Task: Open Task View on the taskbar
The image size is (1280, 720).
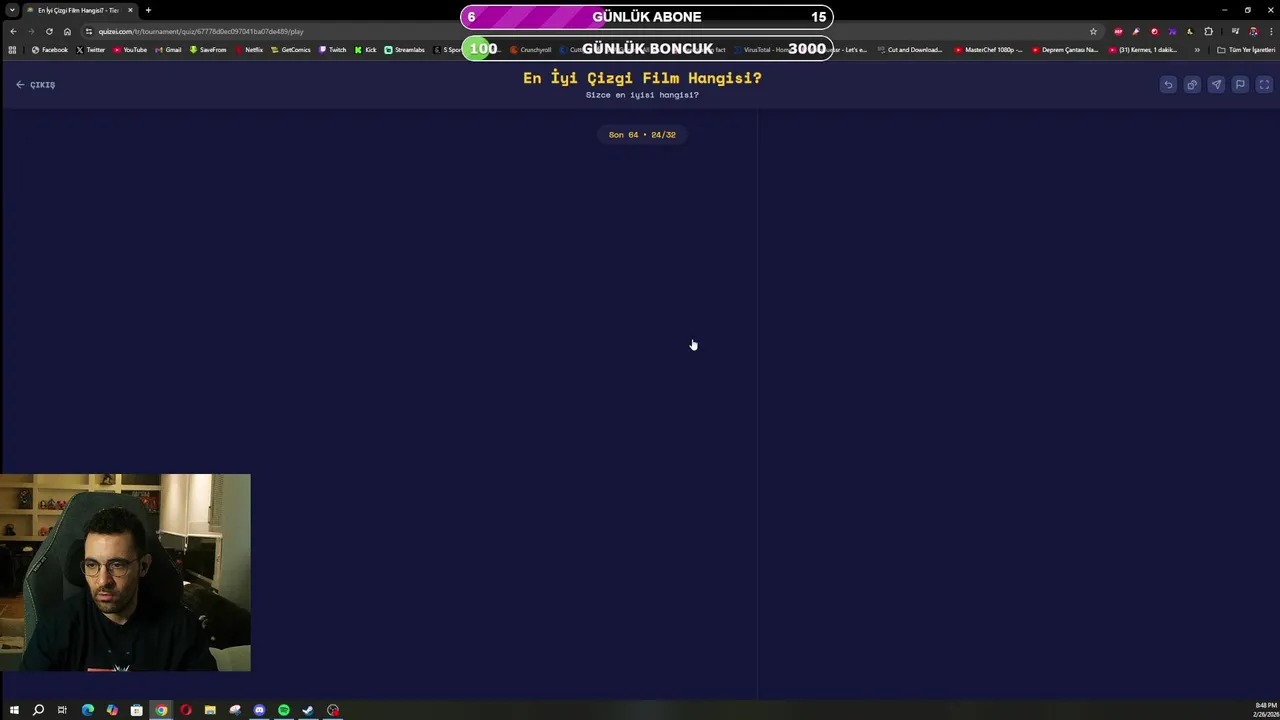Action: pos(62,710)
